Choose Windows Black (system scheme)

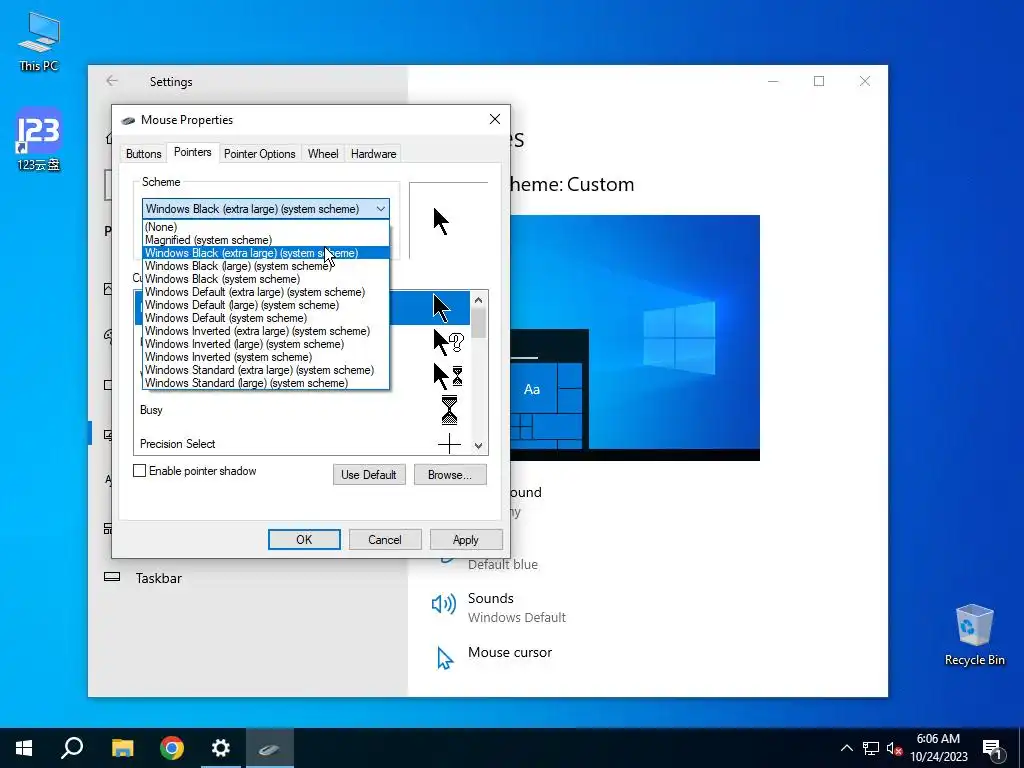coord(265,279)
